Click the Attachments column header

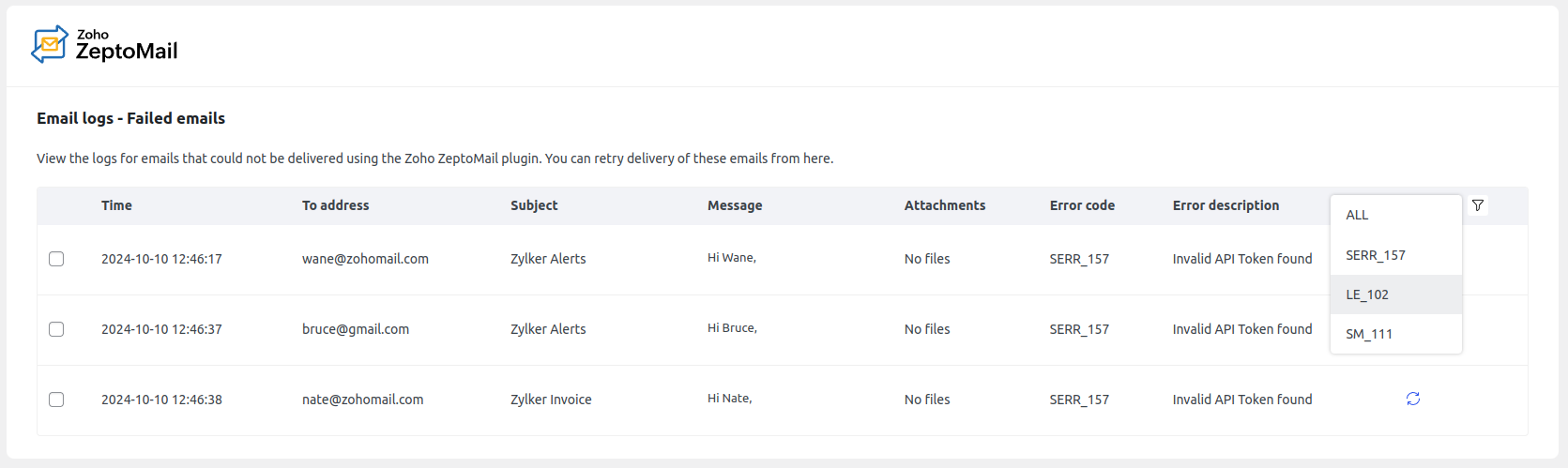945,205
